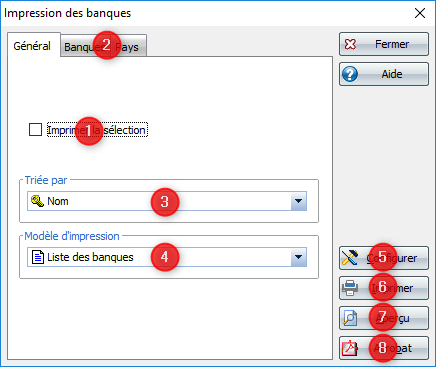Click the printer icon on Imprimer button
Screen dimensions: 436x367
350,288
